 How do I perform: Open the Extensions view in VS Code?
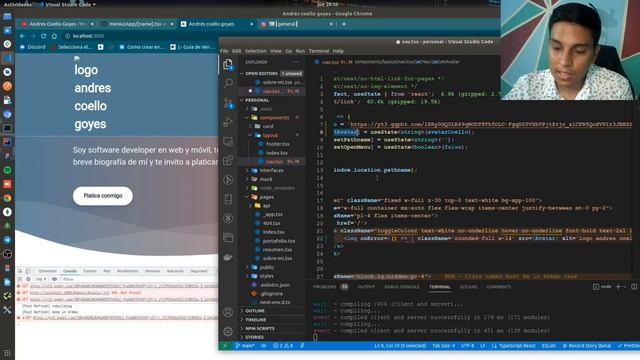pos(228,160)
